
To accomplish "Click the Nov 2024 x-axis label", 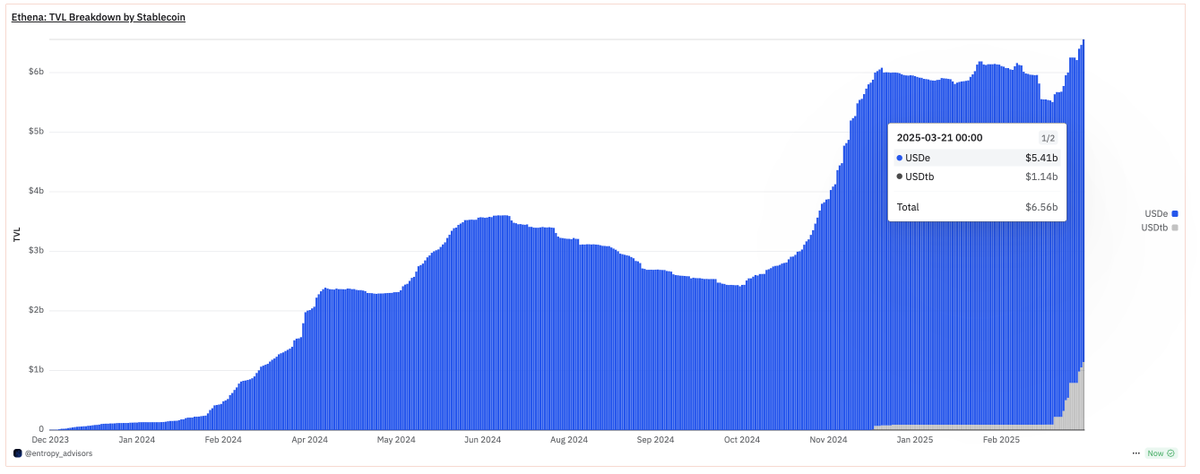I will [x=829, y=439].
